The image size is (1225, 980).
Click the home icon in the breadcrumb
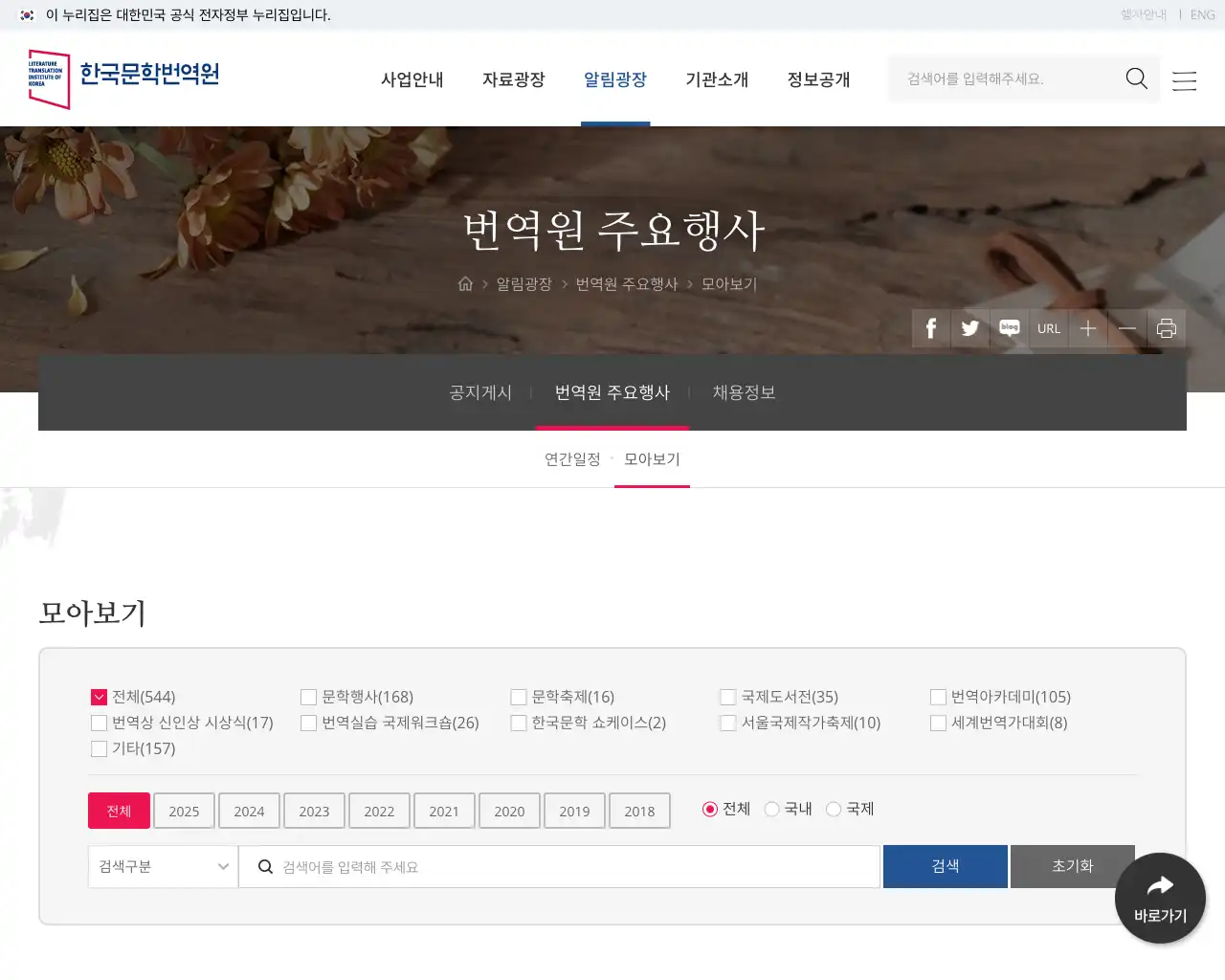tap(465, 283)
